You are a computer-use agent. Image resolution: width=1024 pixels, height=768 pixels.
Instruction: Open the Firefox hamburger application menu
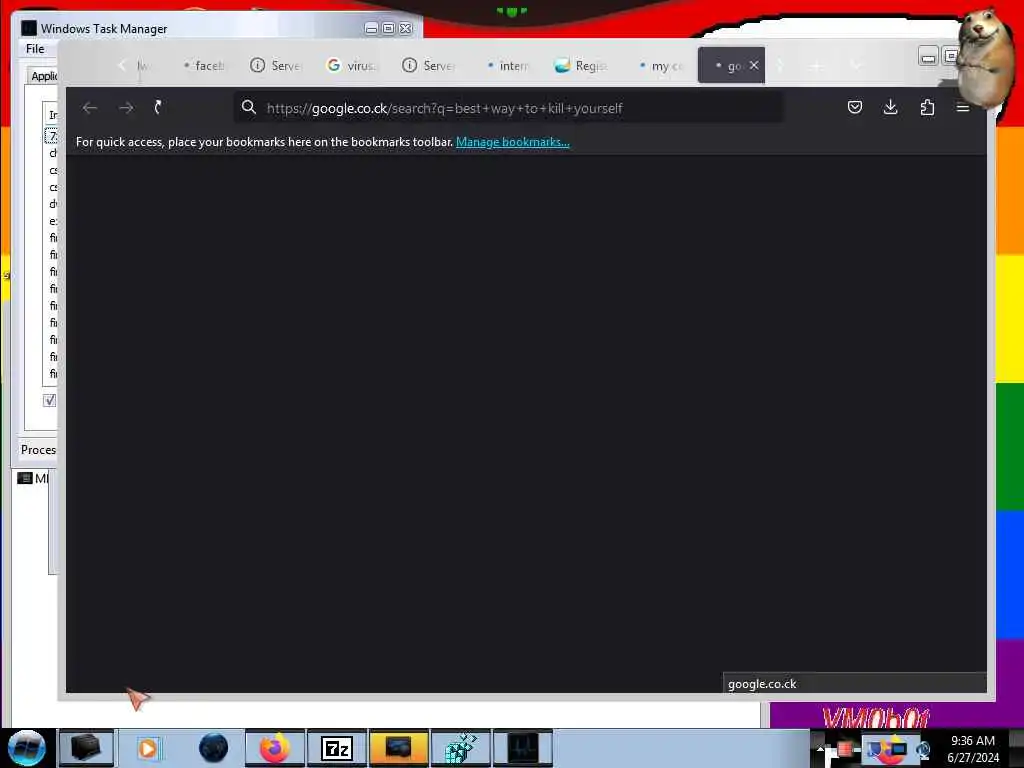pos(963,108)
